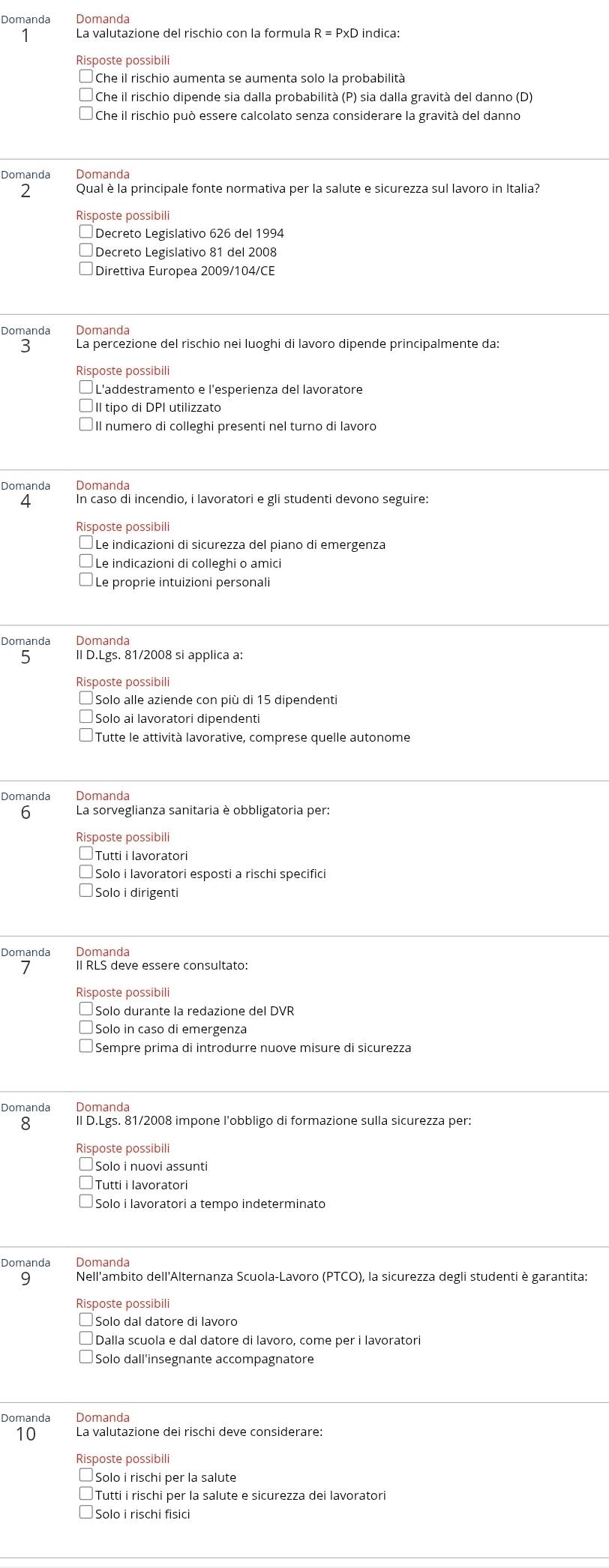The width and height of the screenshot is (609, 1568).
Task: Check 'Tutti i rischi per la salute e sicurezza'
Action: click(x=86, y=1494)
